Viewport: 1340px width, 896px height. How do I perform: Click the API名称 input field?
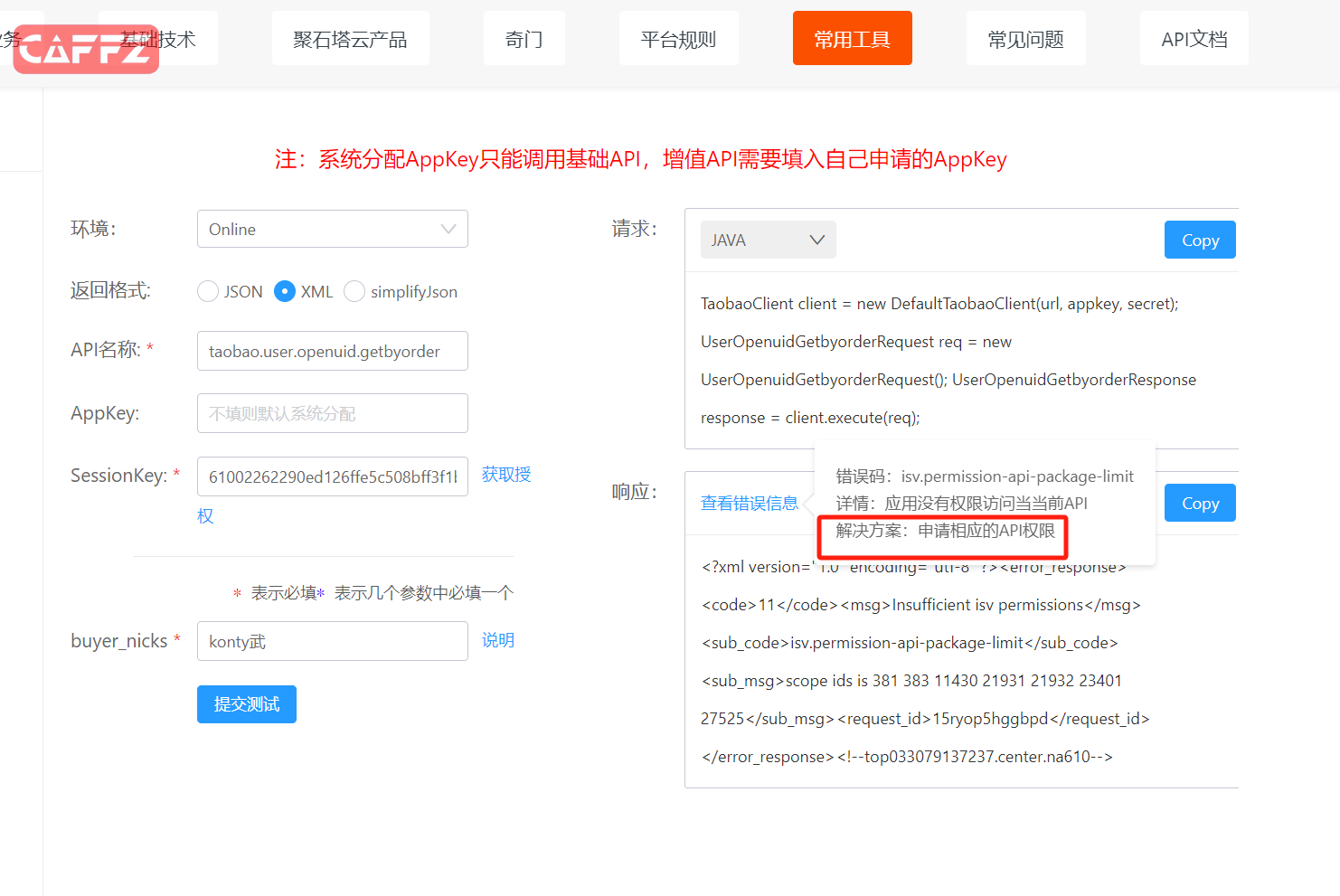click(332, 351)
